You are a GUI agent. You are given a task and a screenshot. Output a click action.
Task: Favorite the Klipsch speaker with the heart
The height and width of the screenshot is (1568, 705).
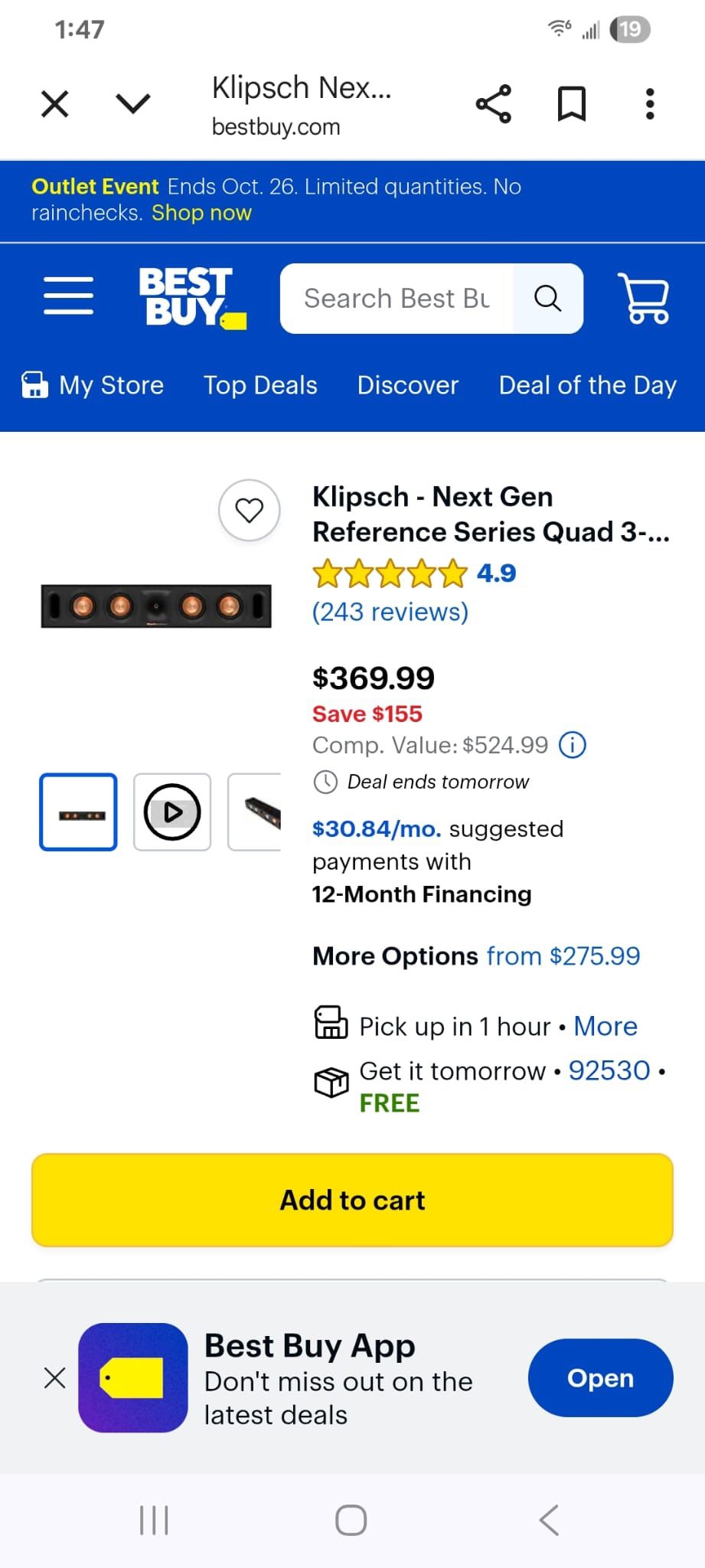point(249,510)
